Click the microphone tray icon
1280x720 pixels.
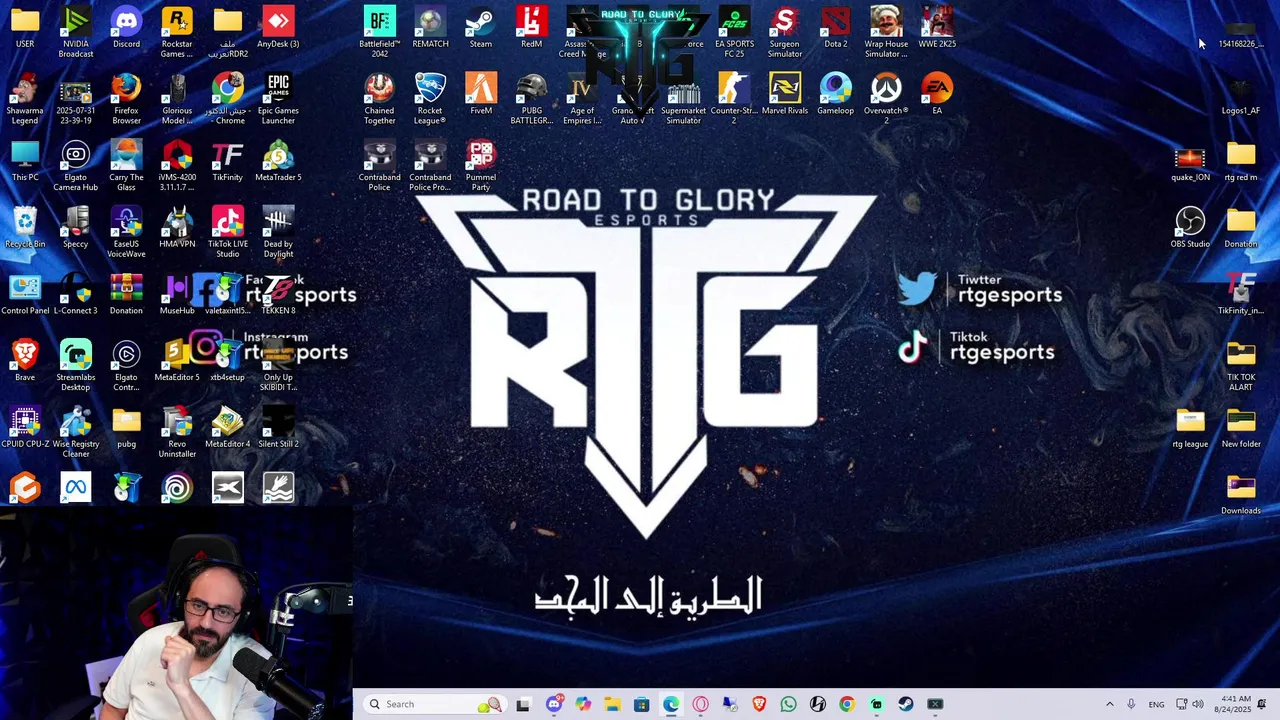[x=1131, y=704]
